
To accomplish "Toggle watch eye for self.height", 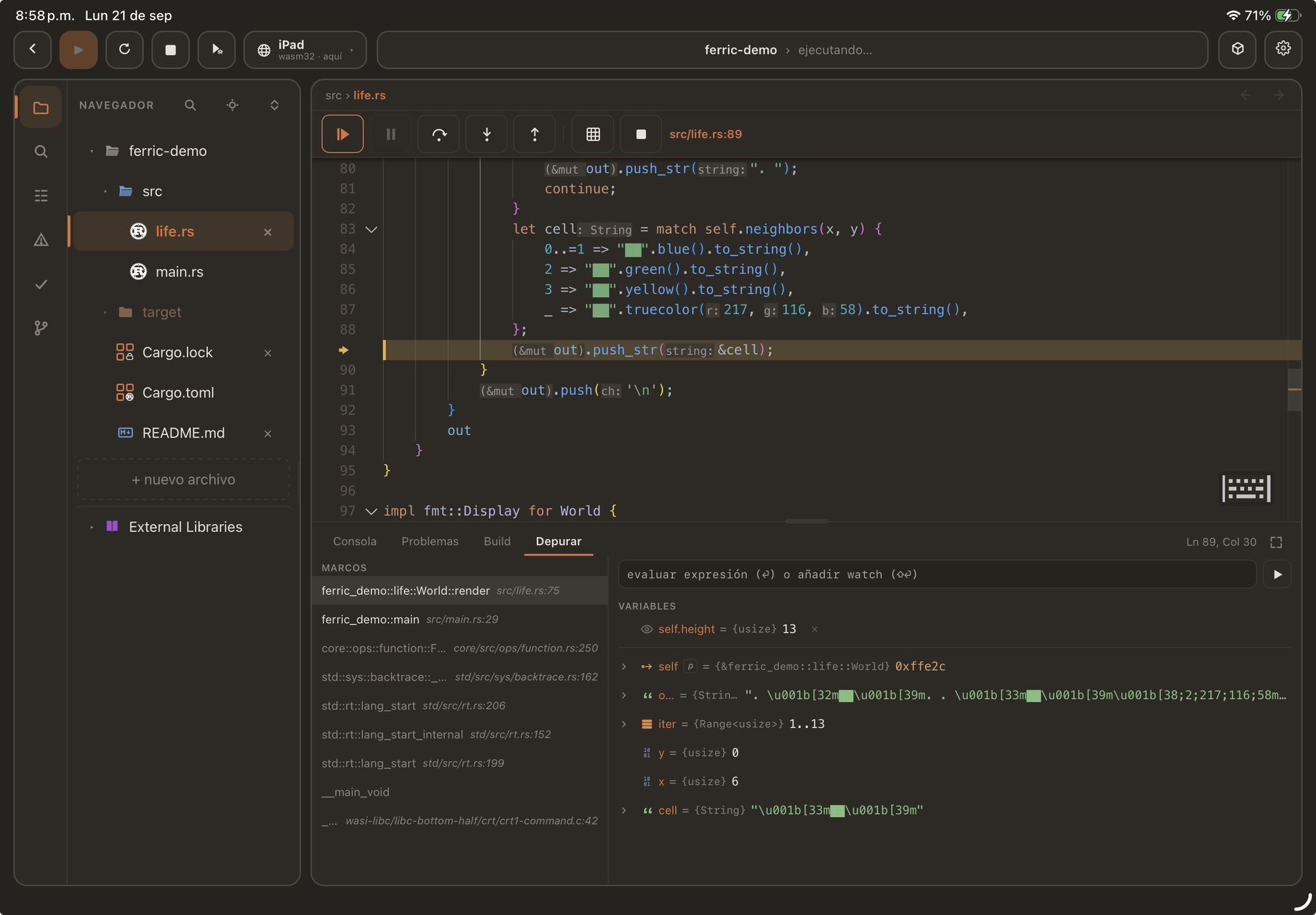I will click(x=647, y=629).
